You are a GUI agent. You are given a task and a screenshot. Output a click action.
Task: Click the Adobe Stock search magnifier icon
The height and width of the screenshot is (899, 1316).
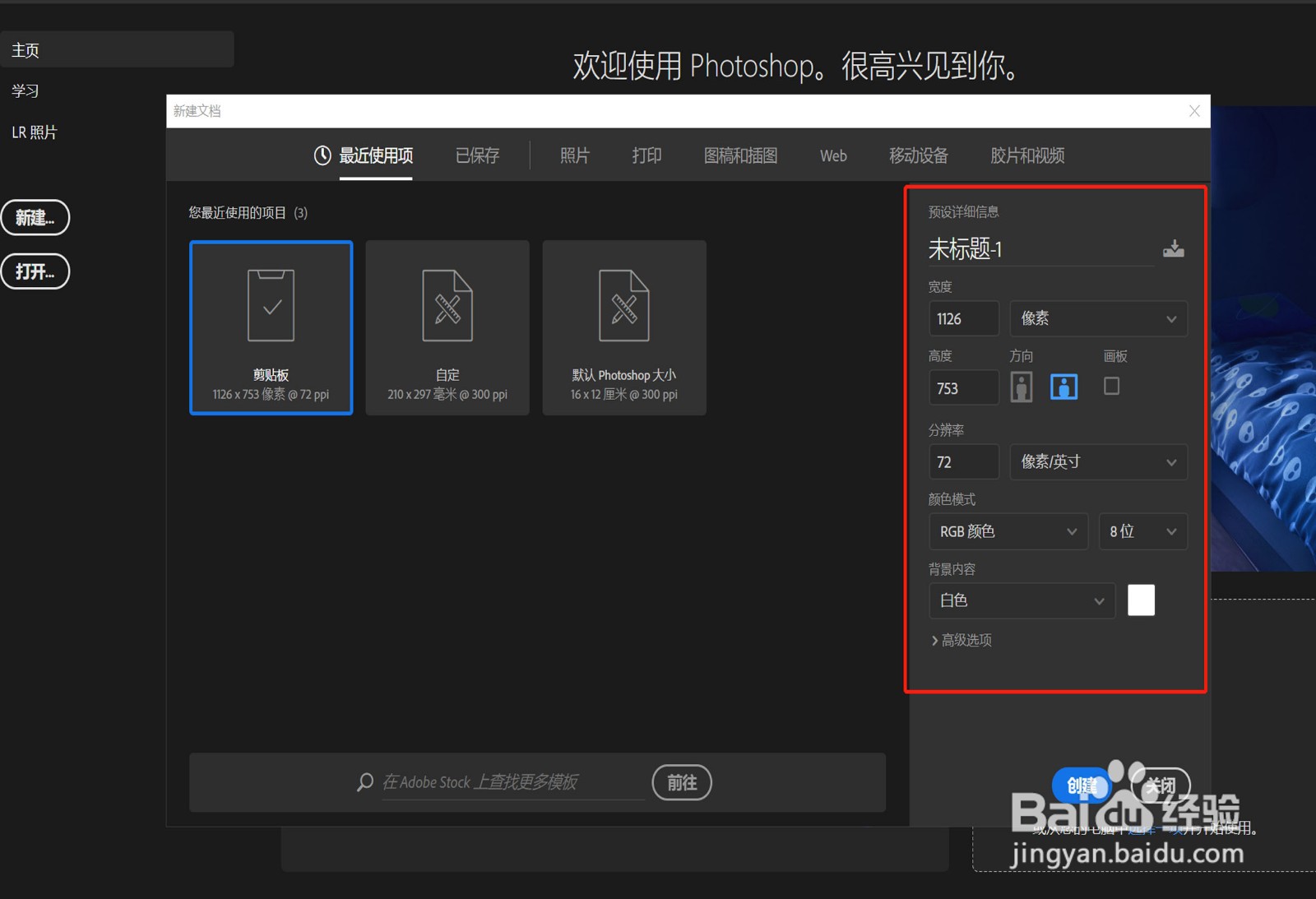pyautogui.click(x=365, y=782)
